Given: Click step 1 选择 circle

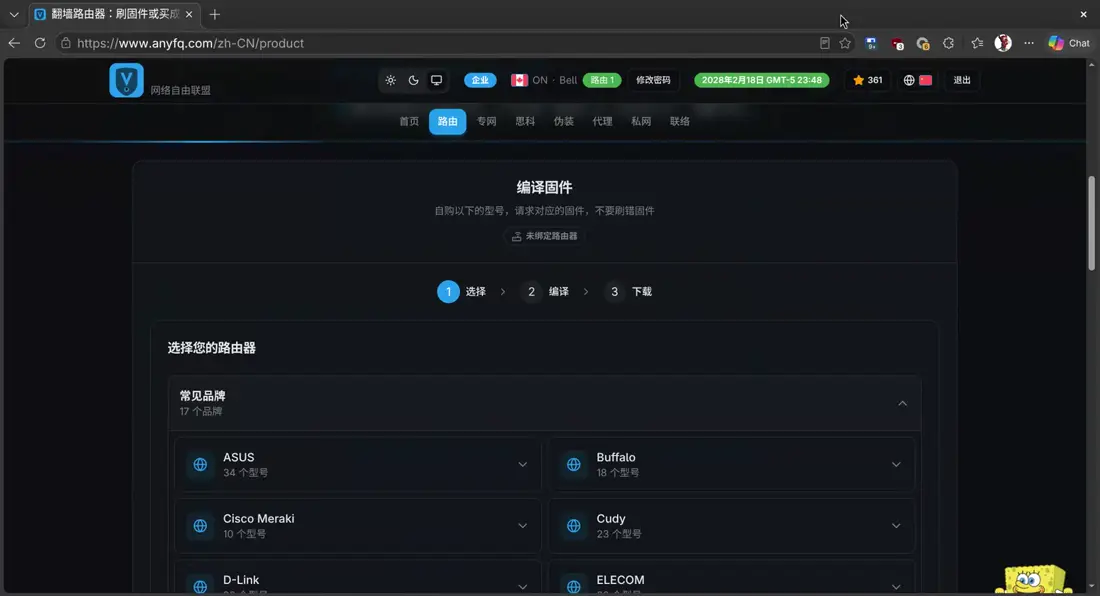Looking at the screenshot, I should pos(448,292).
